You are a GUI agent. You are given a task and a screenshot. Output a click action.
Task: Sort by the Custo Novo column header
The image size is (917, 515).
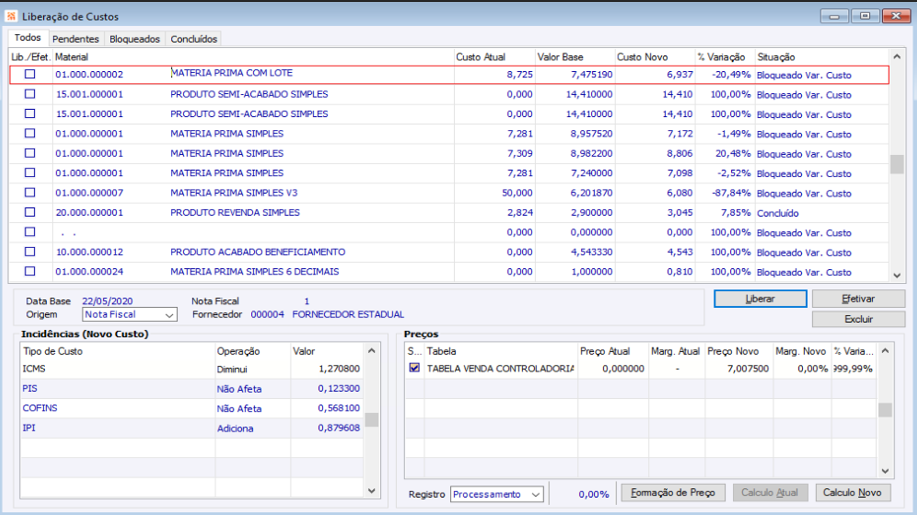pyautogui.click(x=642, y=57)
